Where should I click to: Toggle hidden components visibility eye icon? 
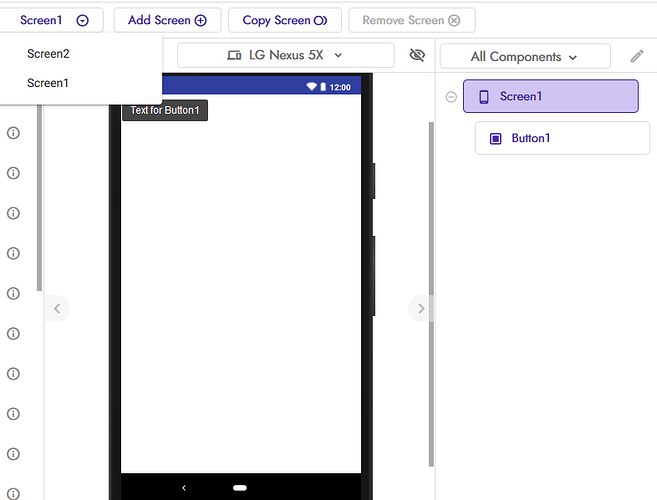coord(417,55)
